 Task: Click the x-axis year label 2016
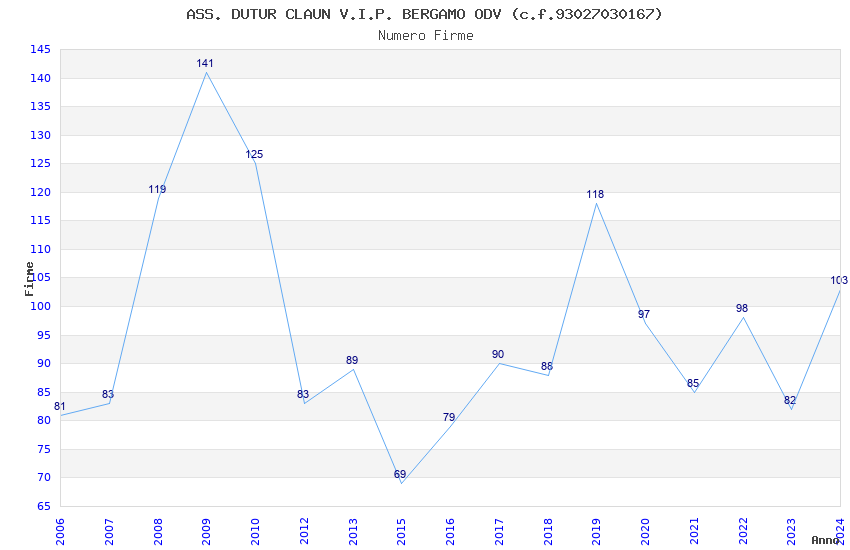[450, 532]
